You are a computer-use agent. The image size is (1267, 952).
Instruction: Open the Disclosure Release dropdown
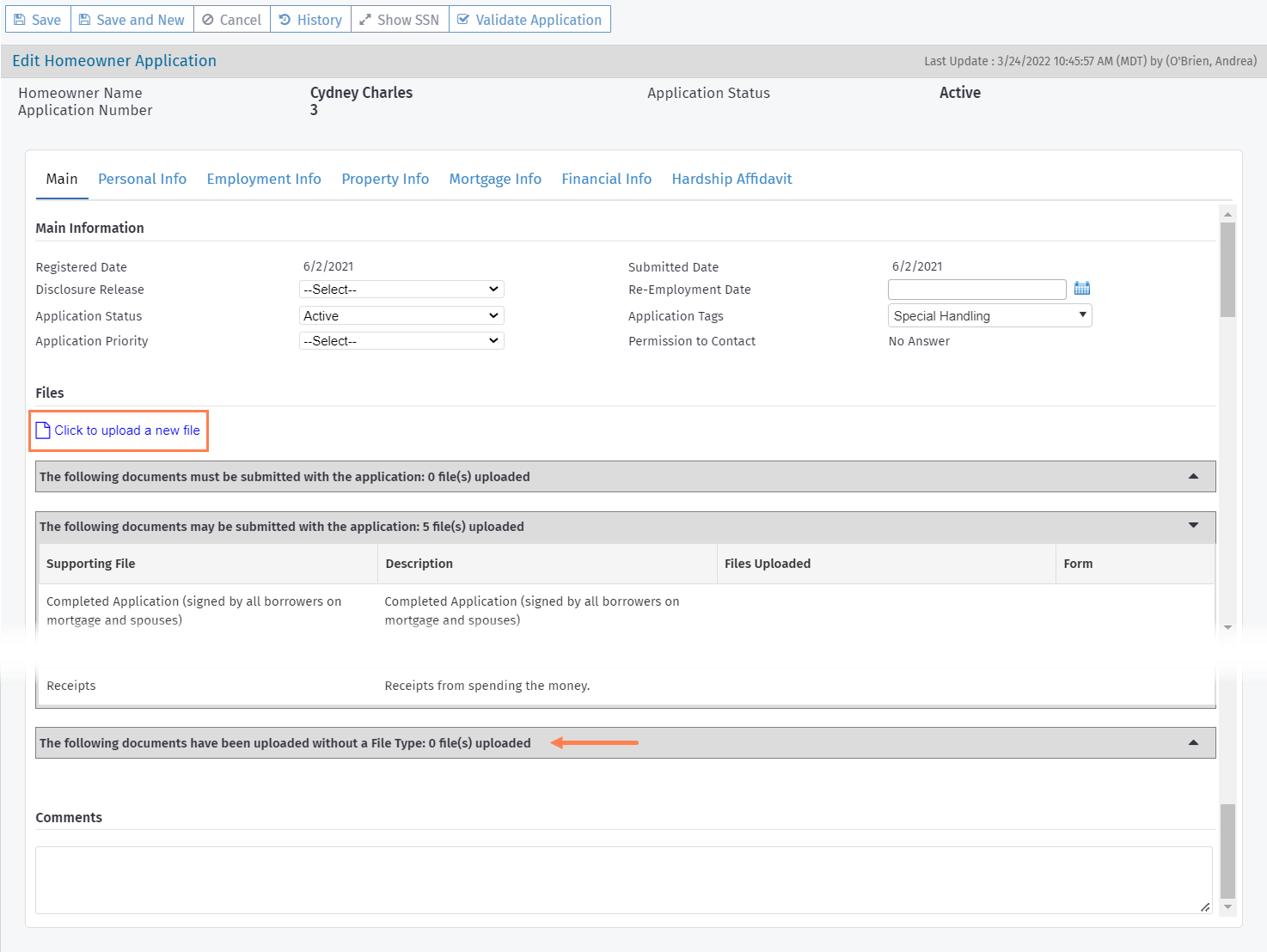pyautogui.click(x=401, y=290)
